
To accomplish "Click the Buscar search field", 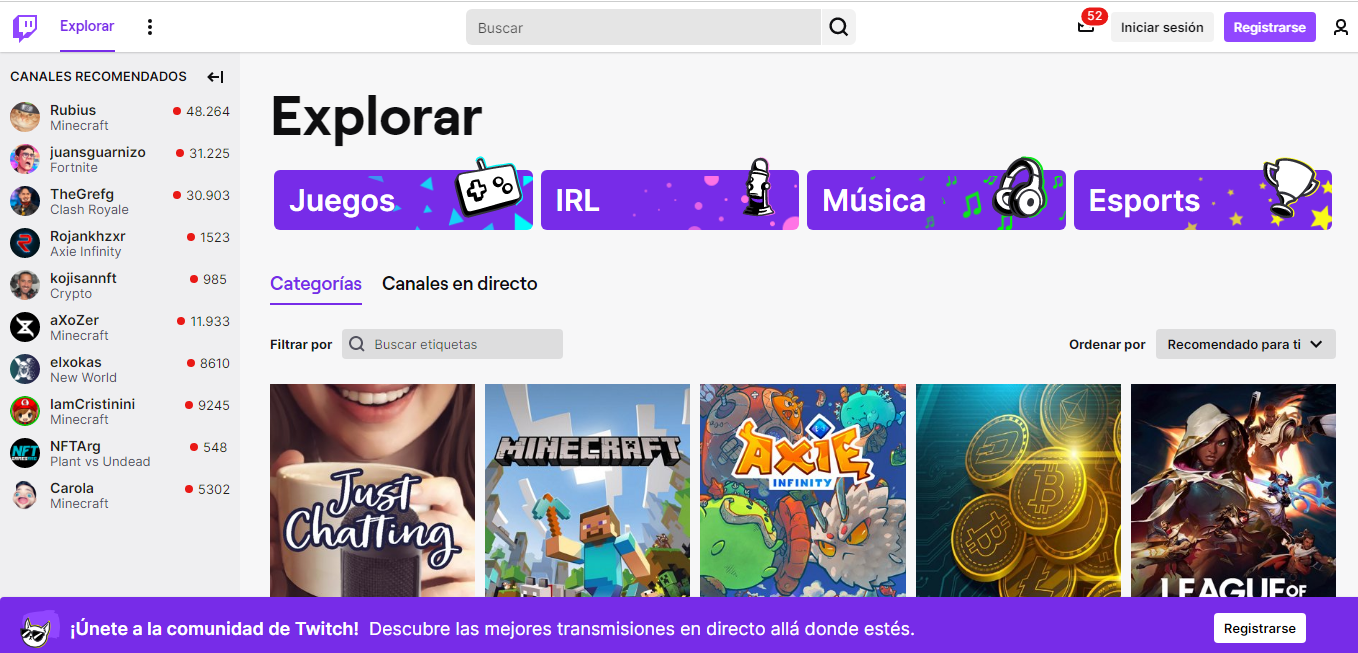I will (644, 27).
